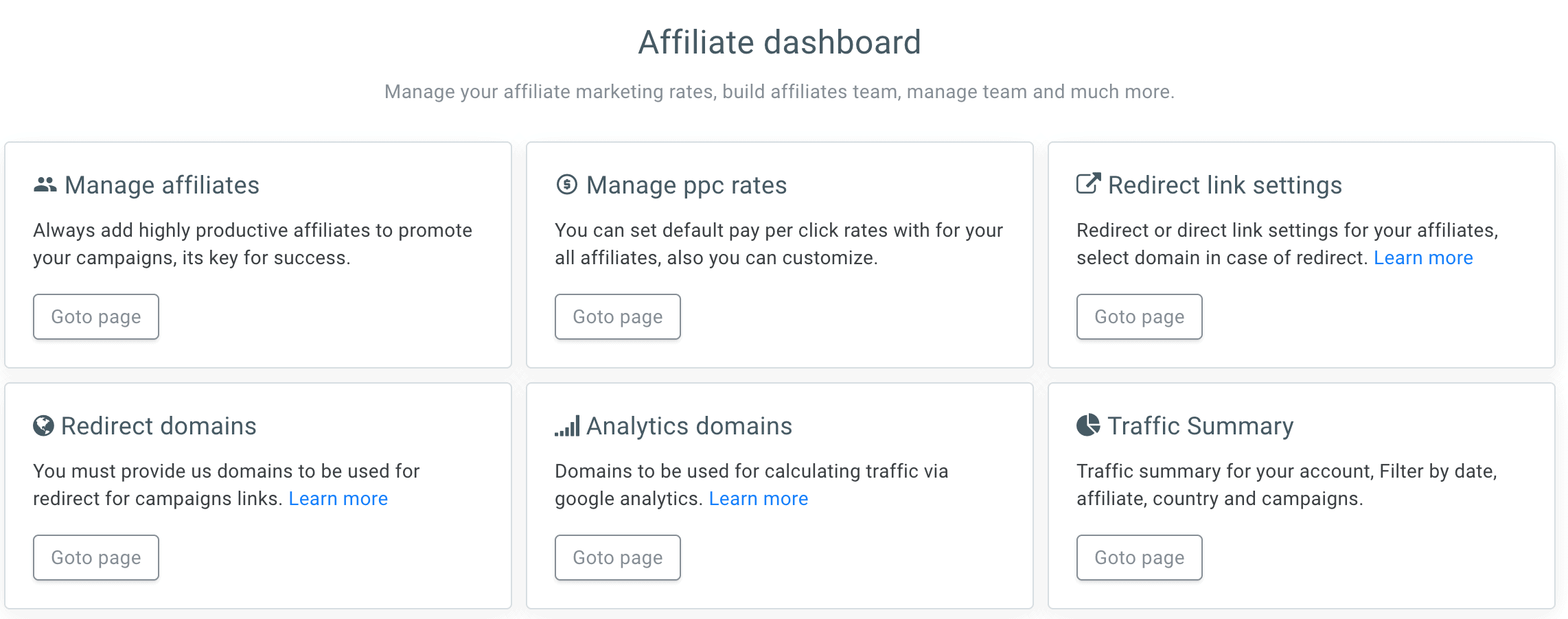Screen dimensions: 1568x619
Task: Select the Analytics domains card heading
Action: coord(689,426)
